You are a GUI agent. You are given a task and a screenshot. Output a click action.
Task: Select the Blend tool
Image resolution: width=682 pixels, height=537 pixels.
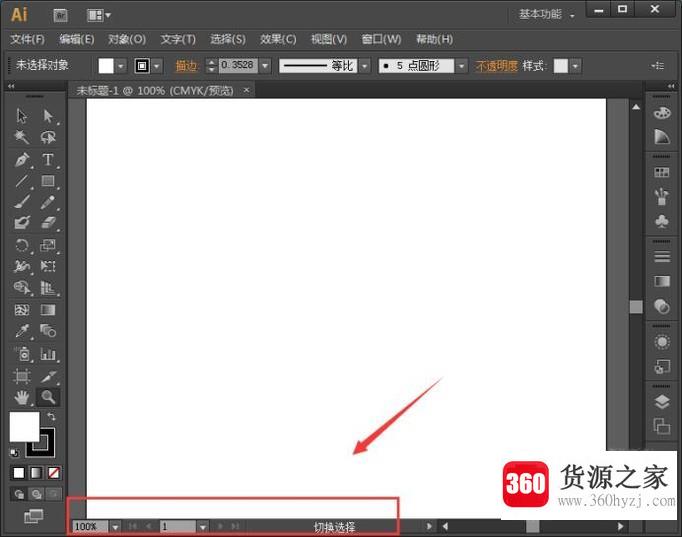pyautogui.click(x=48, y=331)
